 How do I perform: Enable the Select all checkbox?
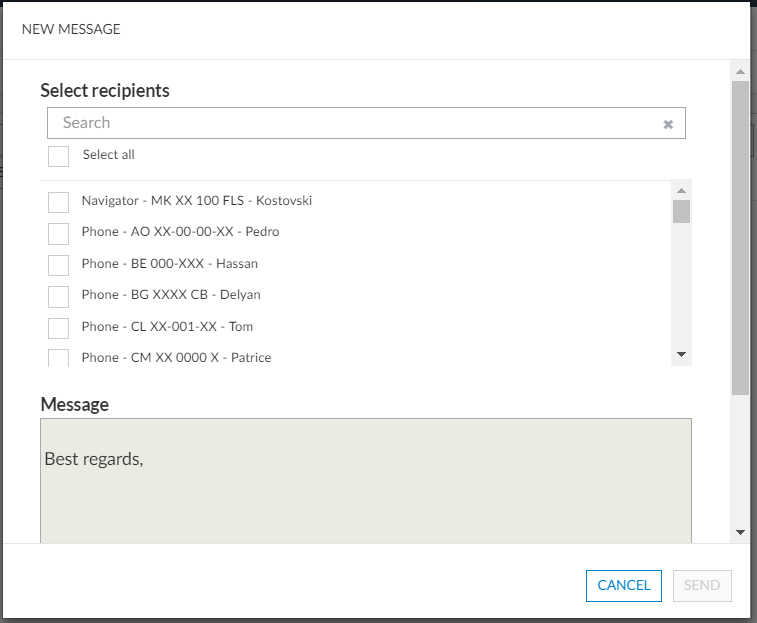59,156
